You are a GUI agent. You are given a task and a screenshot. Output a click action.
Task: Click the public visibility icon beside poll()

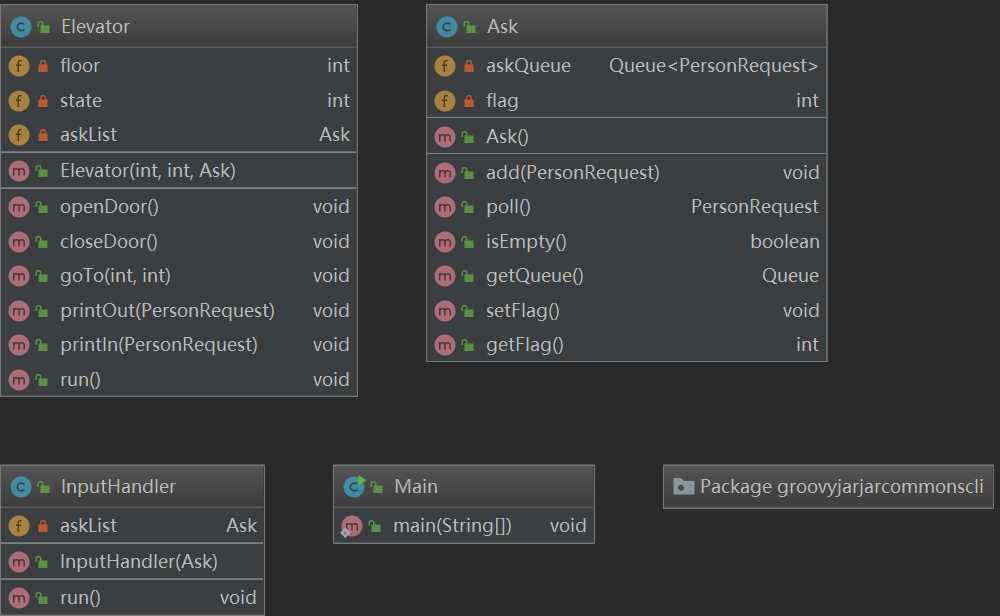pyautogui.click(x=468, y=207)
